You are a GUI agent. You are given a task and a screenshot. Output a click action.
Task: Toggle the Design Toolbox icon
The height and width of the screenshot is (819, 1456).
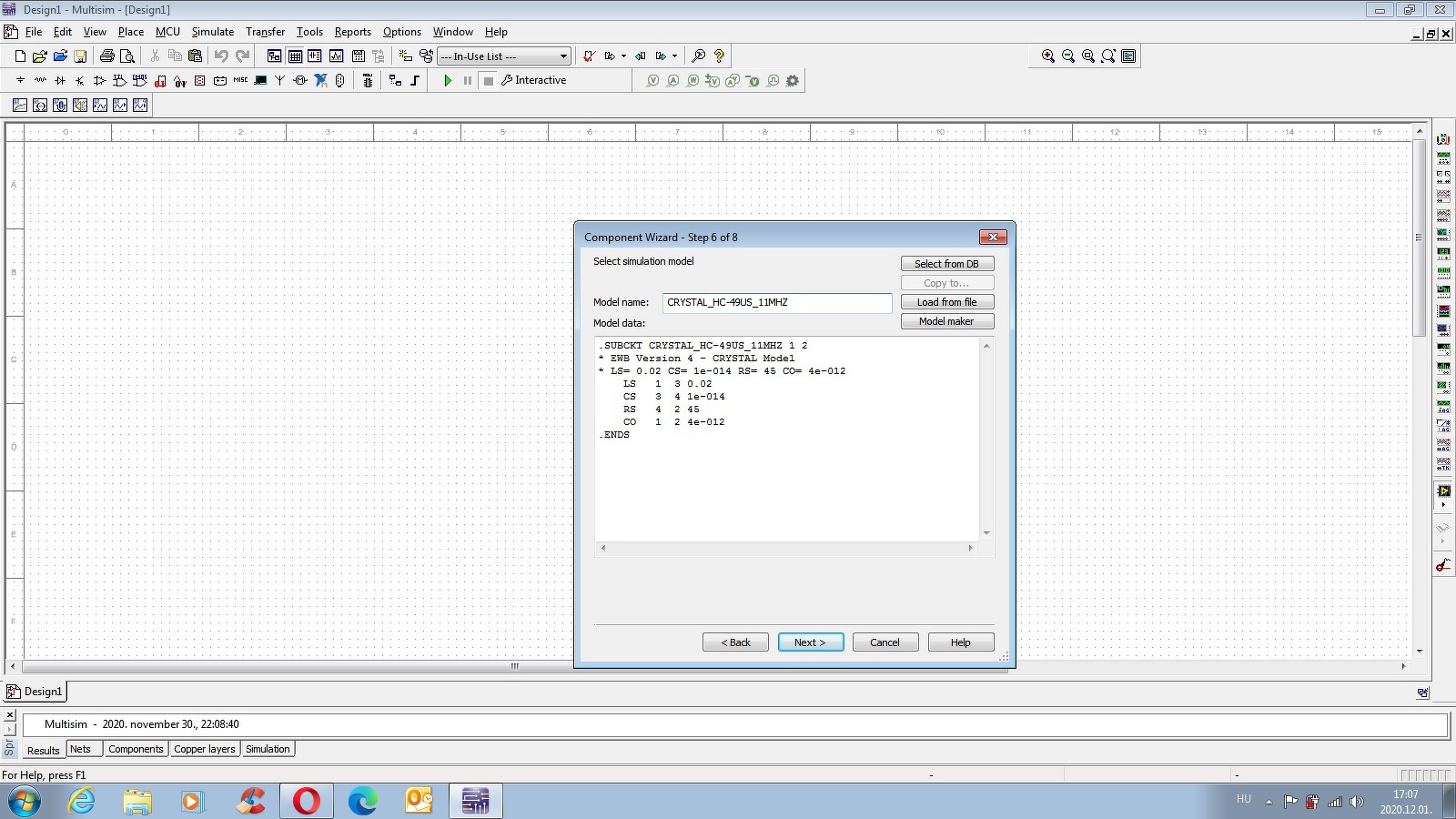[x=274, y=56]
